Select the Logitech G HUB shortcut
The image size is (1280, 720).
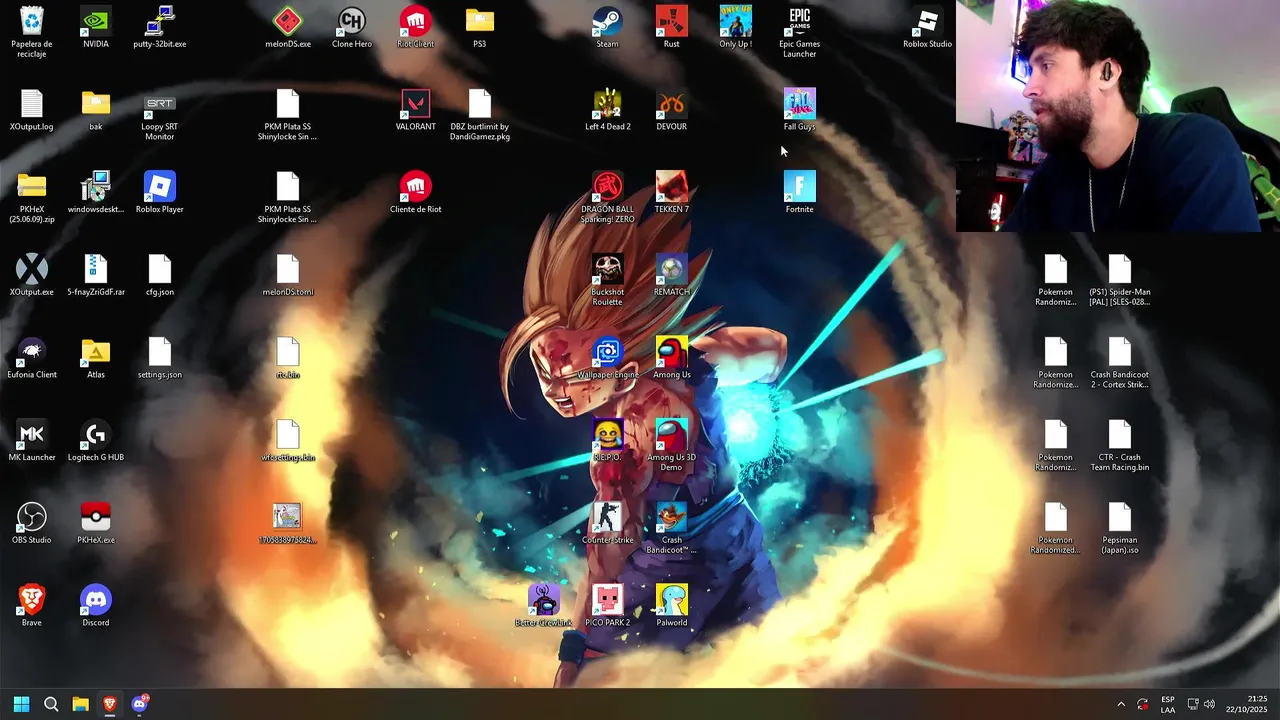96,435
